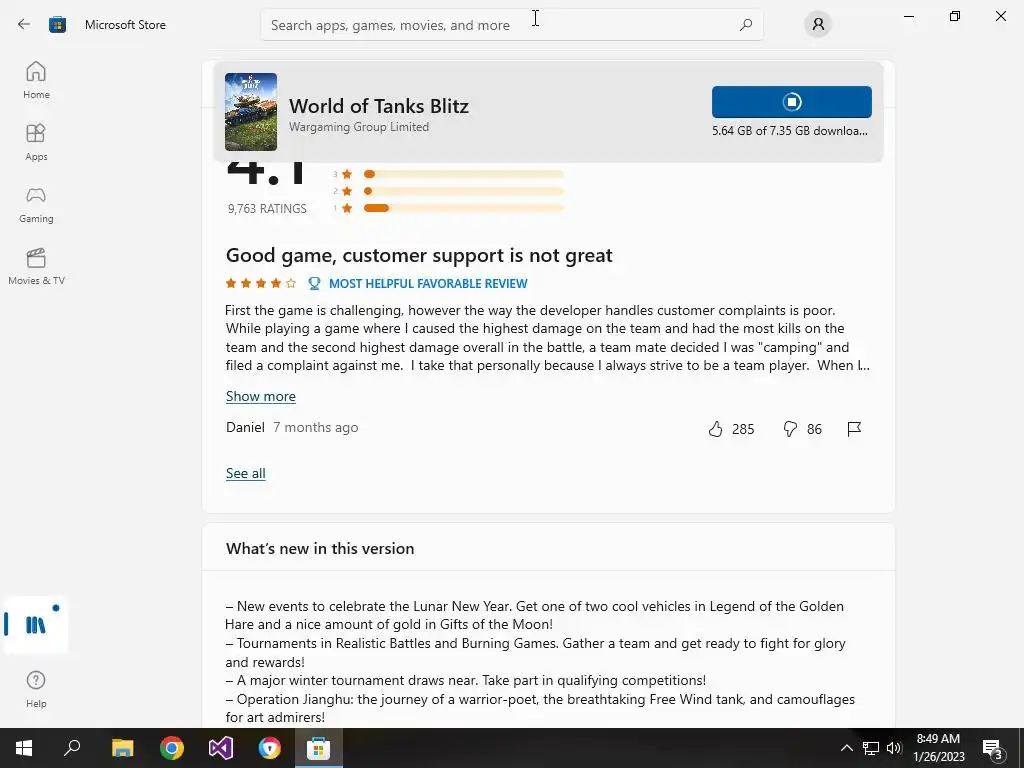The width and height of the screenshot is (1024, 768).
Task: Click the download progress text 5.64 GB
Action: point(790,131)
